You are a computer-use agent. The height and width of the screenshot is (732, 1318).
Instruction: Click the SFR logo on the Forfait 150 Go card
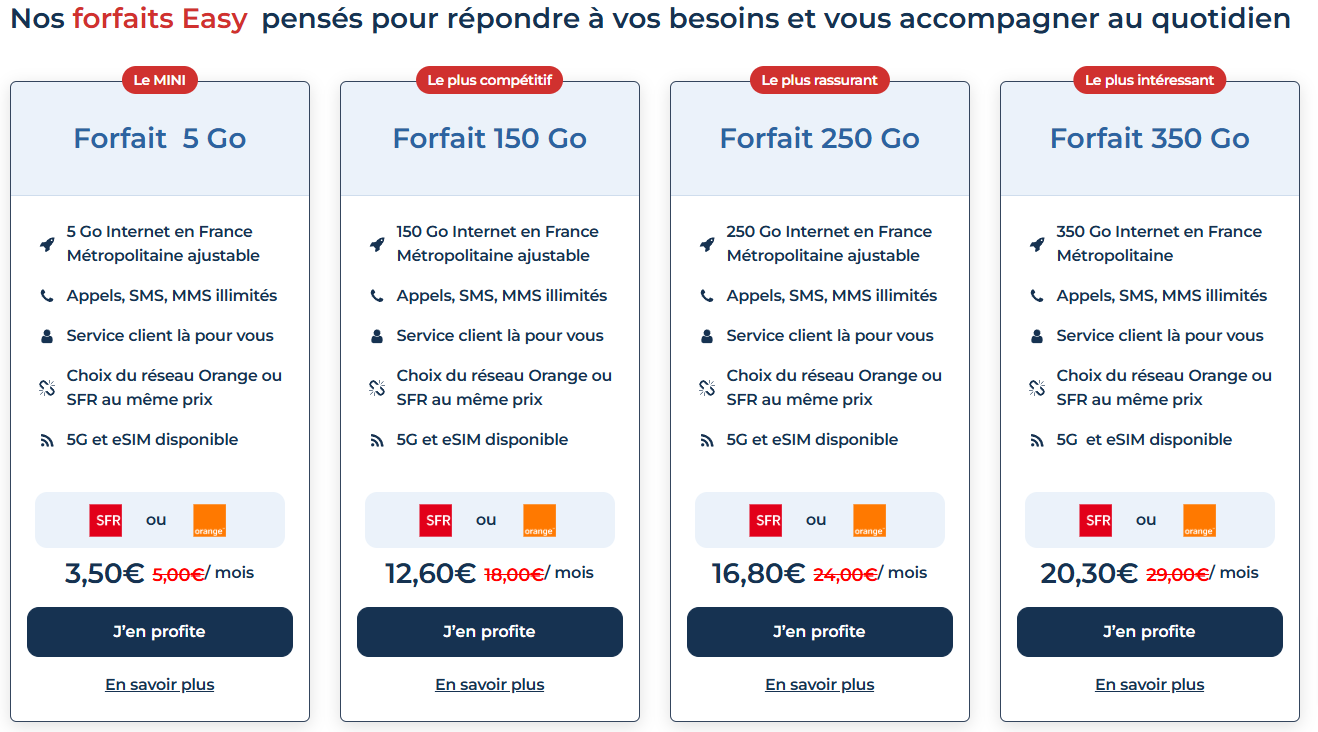(x=434, y=519)
